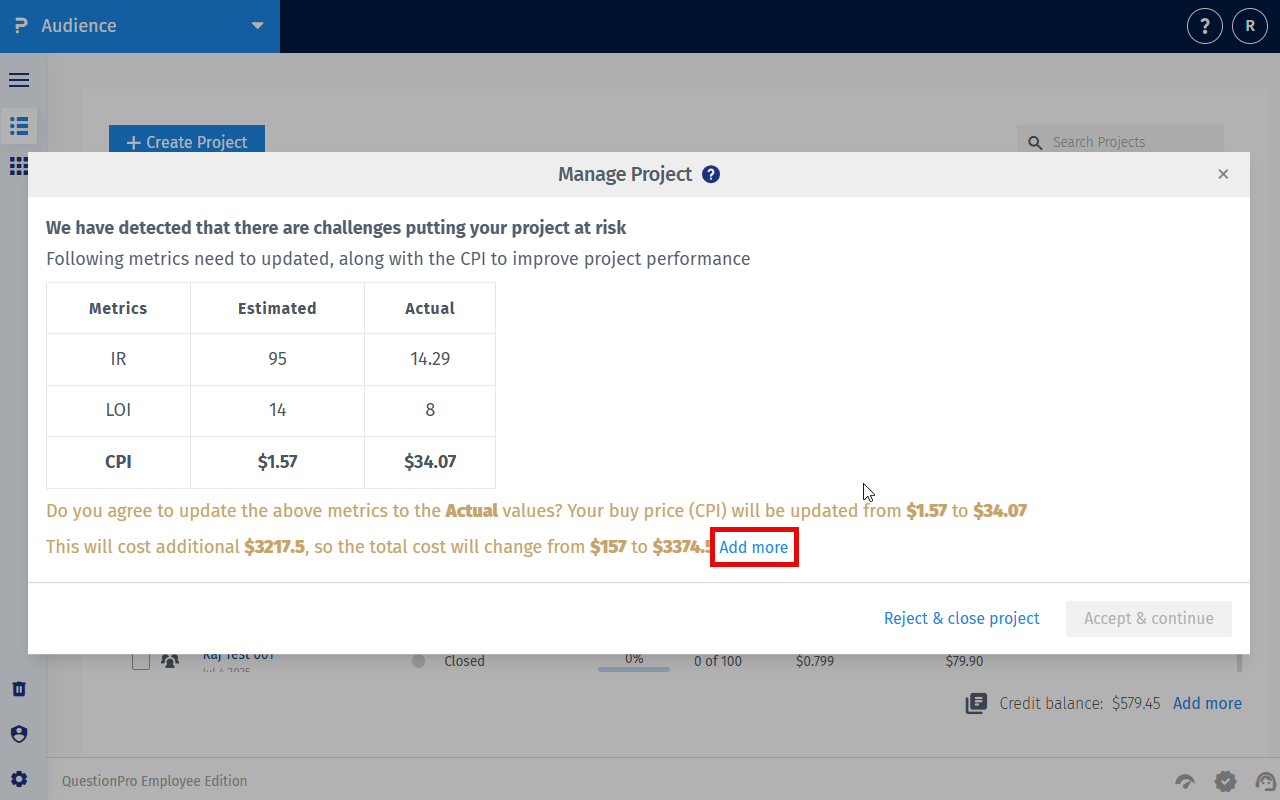Open the hamburger navigation menu

click(x=18, y=80)
